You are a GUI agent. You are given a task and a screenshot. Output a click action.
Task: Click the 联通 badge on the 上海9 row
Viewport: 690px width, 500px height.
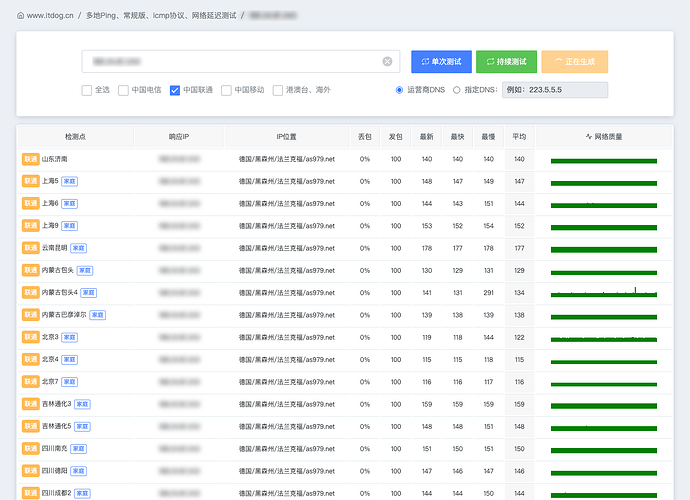click(x=30, y=226)
